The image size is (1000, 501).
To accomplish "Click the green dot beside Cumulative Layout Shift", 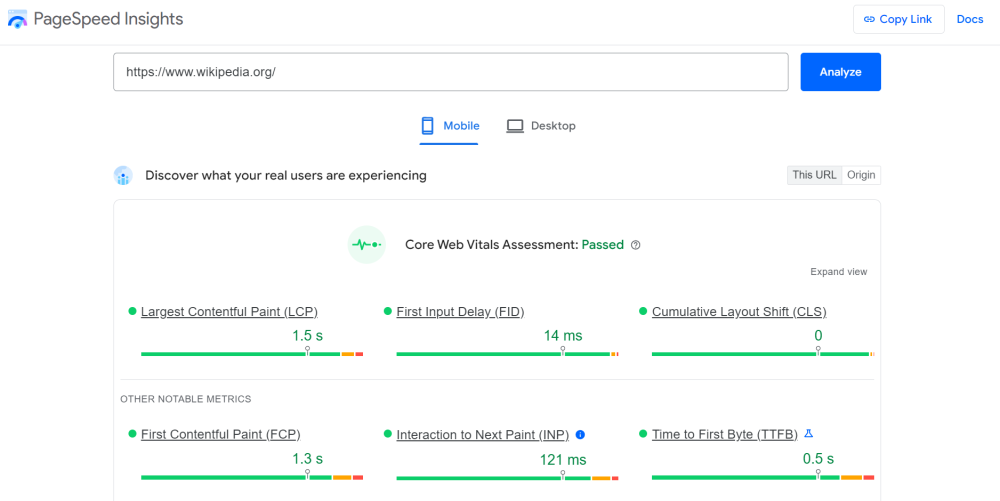I will (643, 311).
